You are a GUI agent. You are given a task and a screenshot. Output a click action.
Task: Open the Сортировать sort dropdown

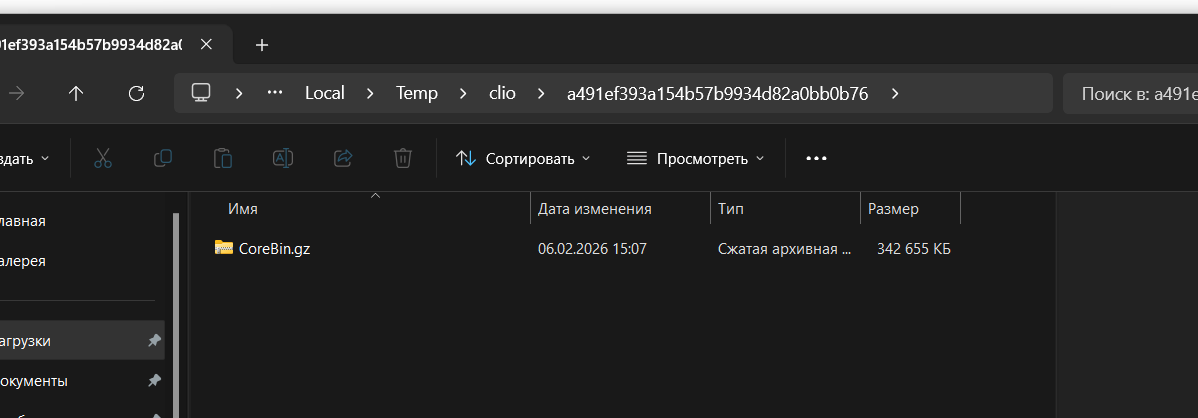(523, 158)
